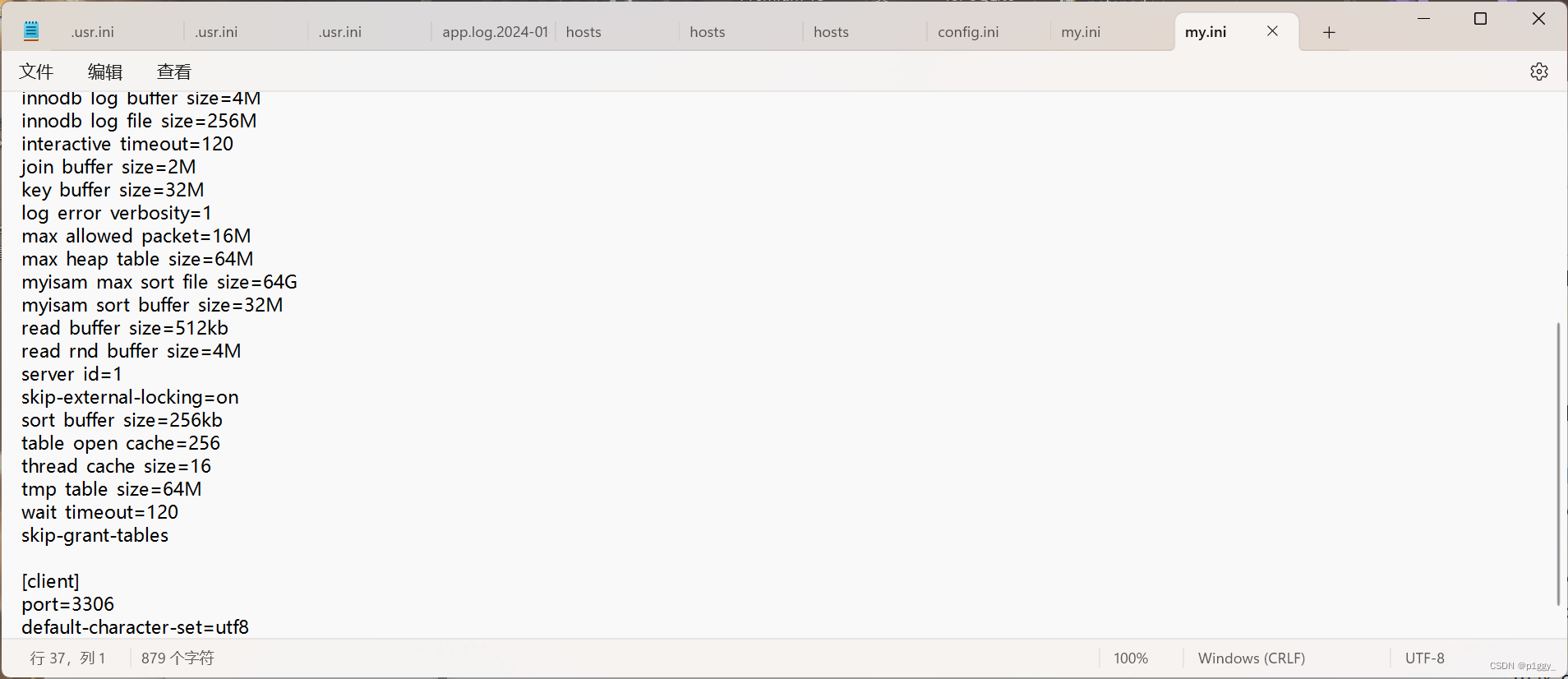Viewport: 1568px width, 679px height.
Task: Open the 文件 menu
Action: (36, 72)
